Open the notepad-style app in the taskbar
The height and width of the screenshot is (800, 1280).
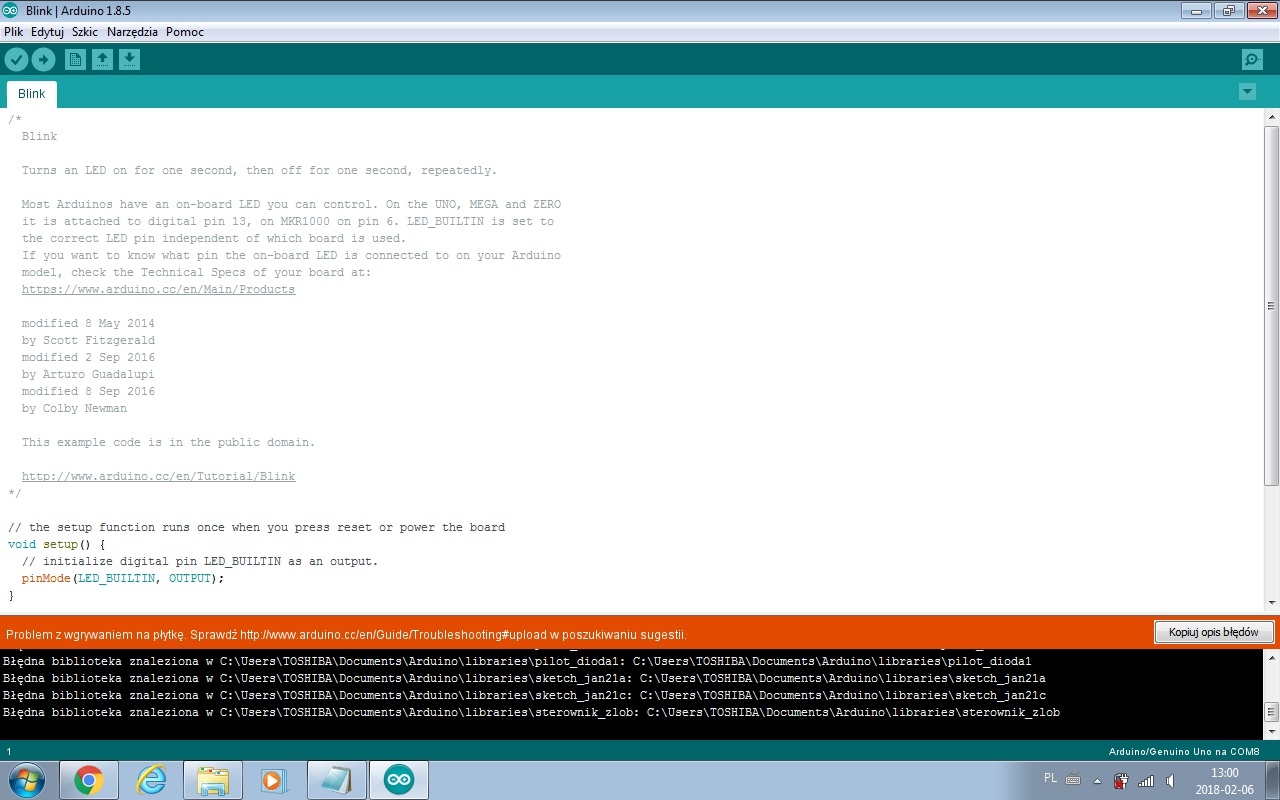[337, 780]
